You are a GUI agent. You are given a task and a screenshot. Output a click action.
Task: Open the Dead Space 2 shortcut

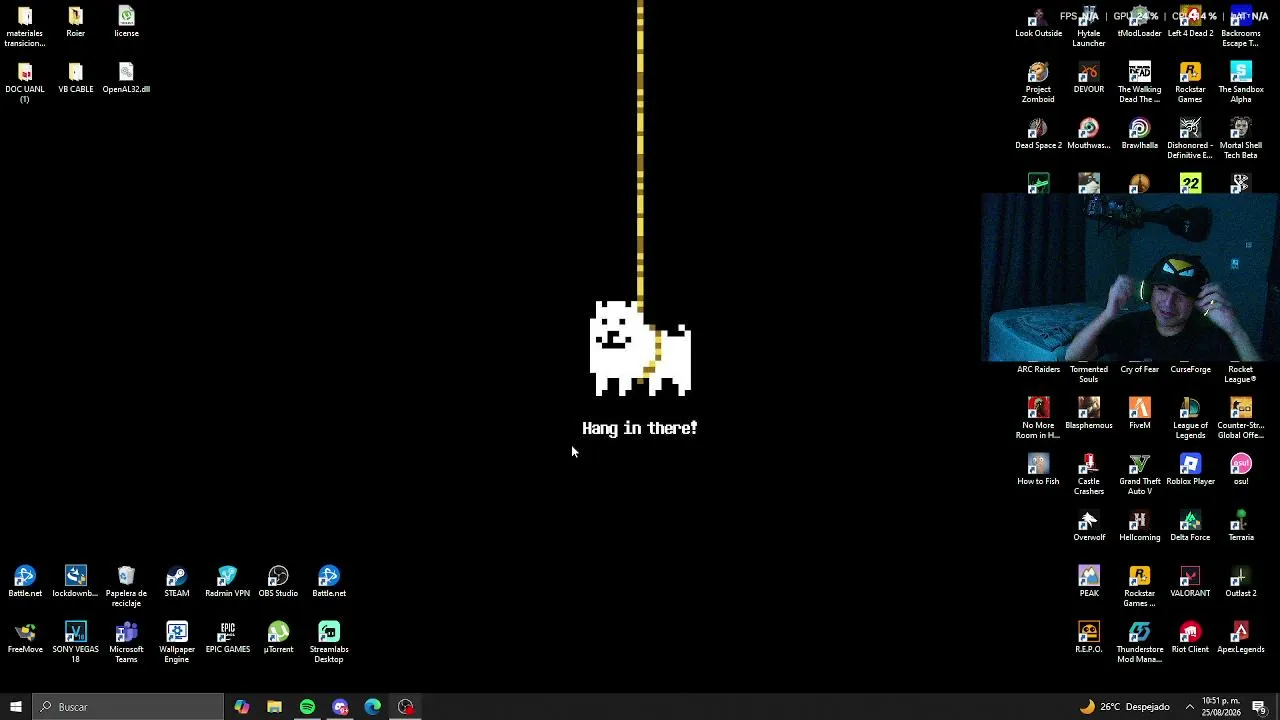click(1038, 133)
